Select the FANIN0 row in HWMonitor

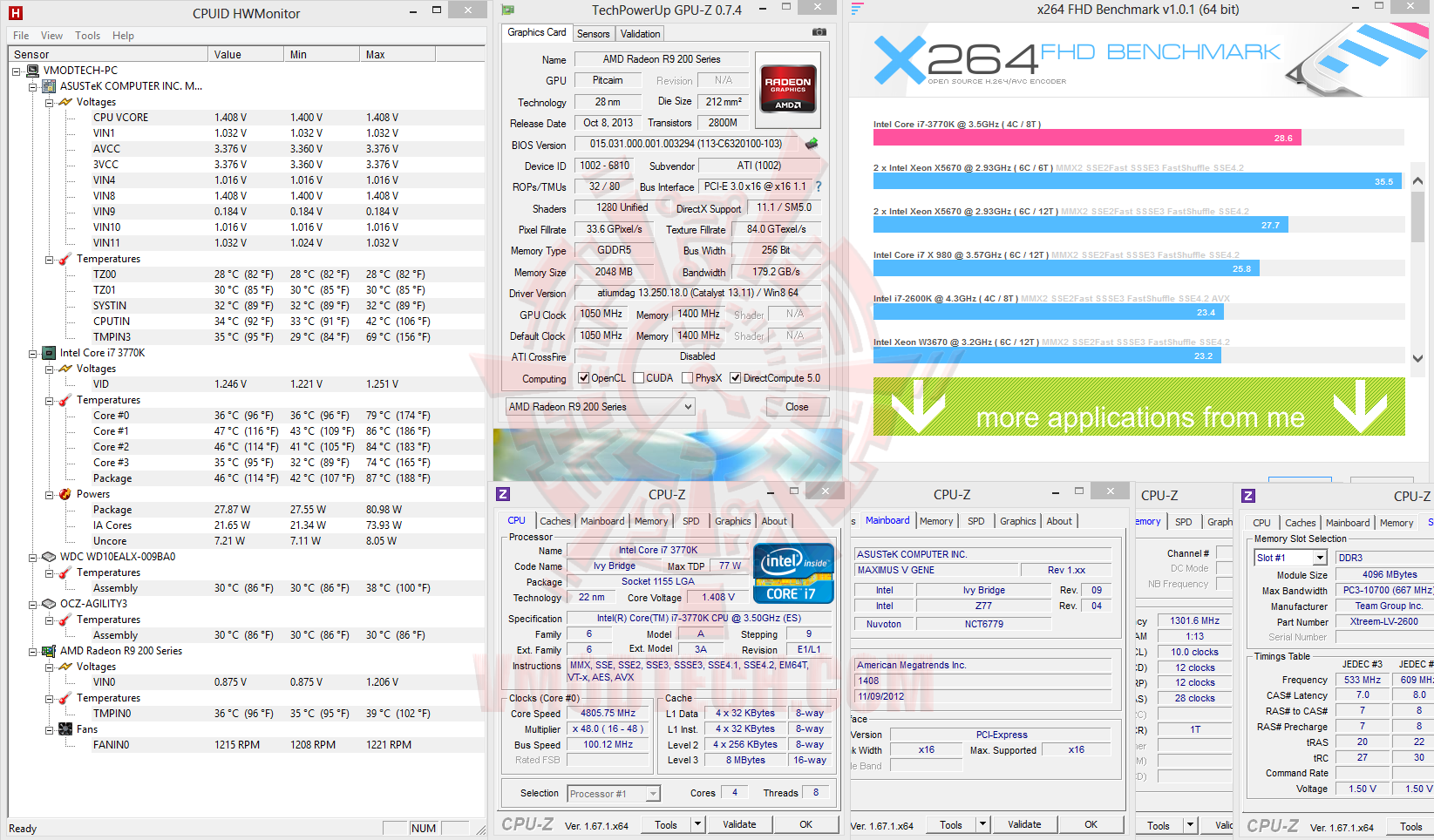[x=247, y=745]
